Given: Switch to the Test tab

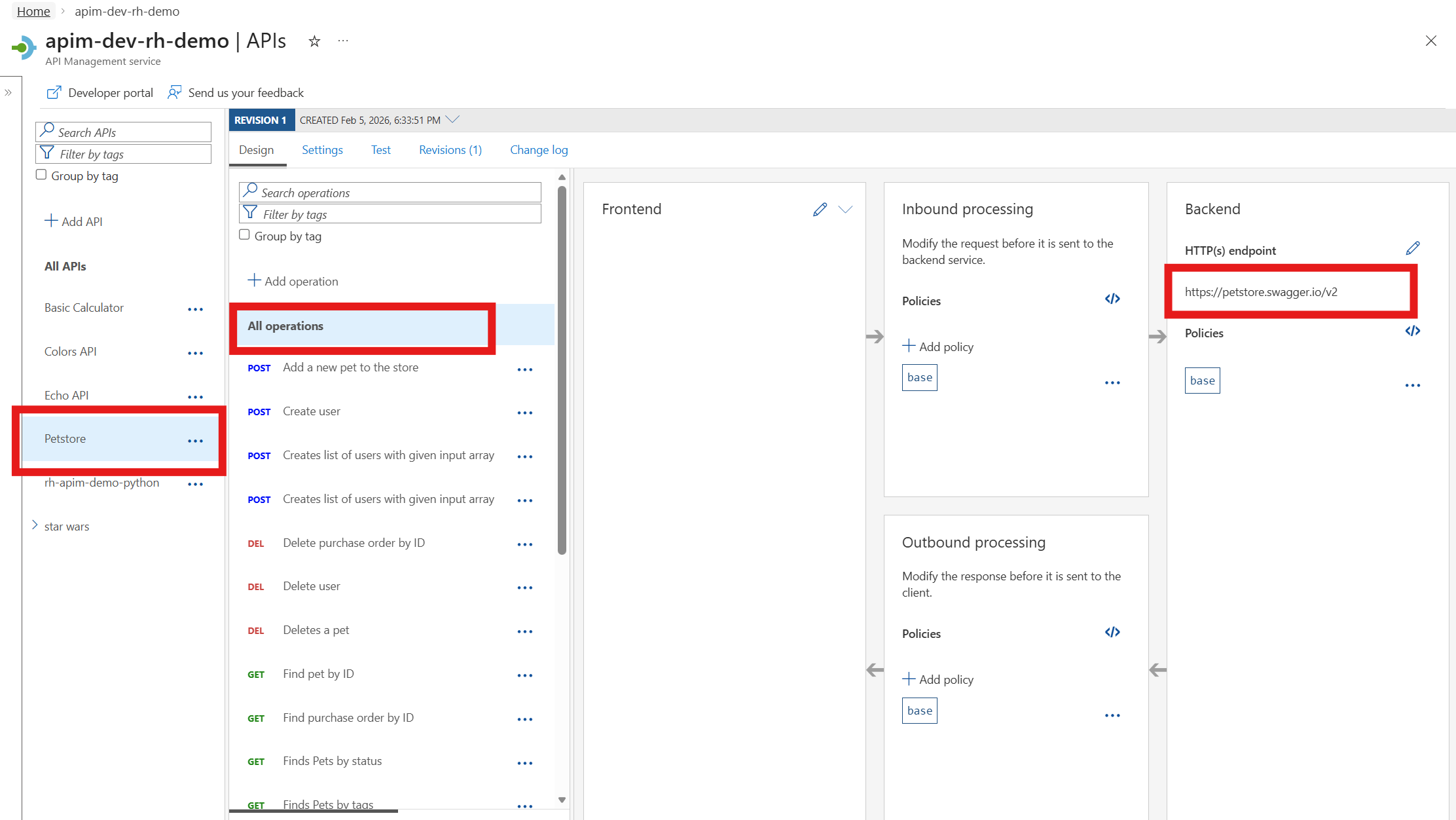Looking at the screenshot, I should 380,149.
